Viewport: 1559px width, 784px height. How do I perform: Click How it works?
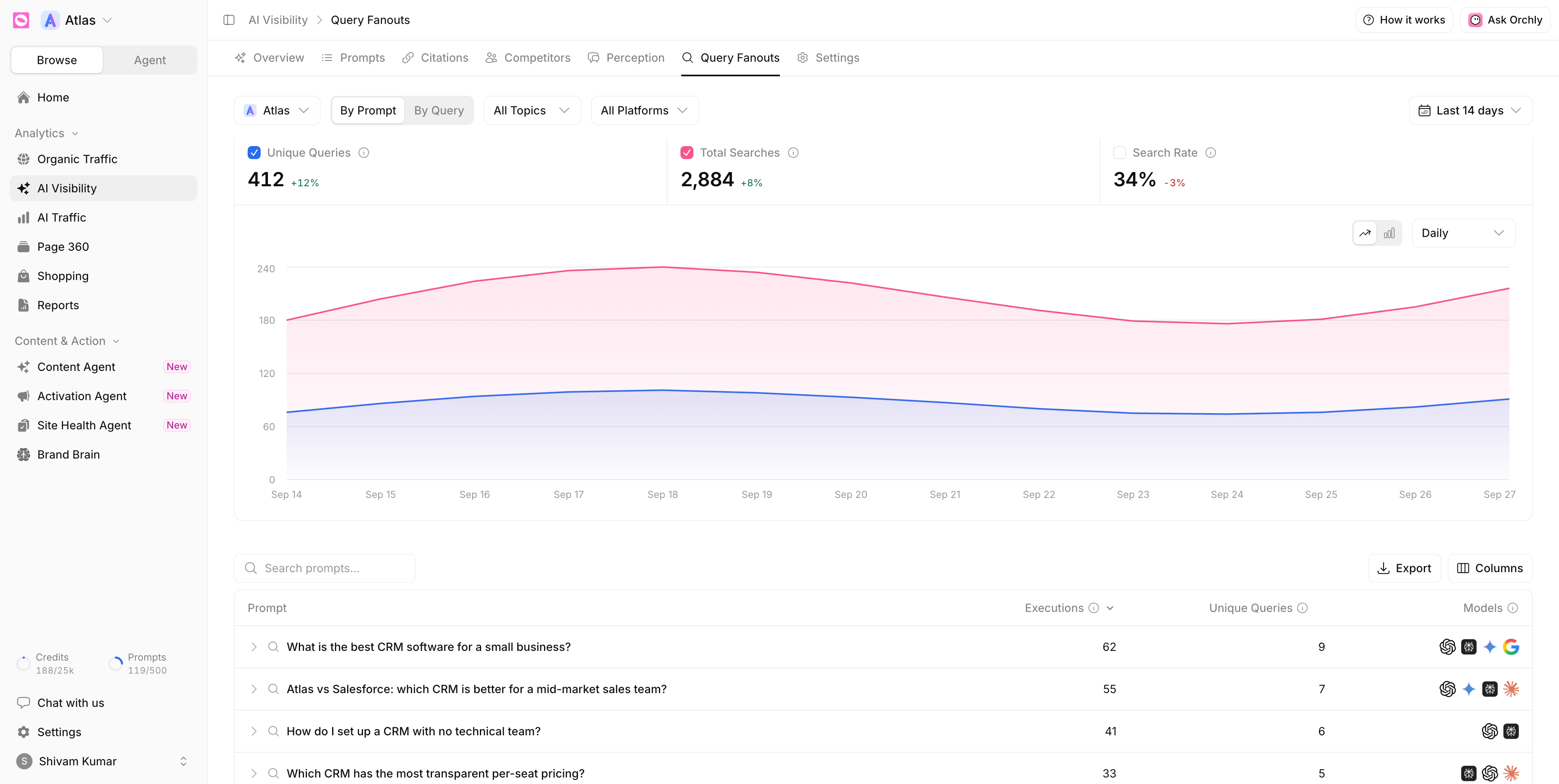[x=1404, y=20]
